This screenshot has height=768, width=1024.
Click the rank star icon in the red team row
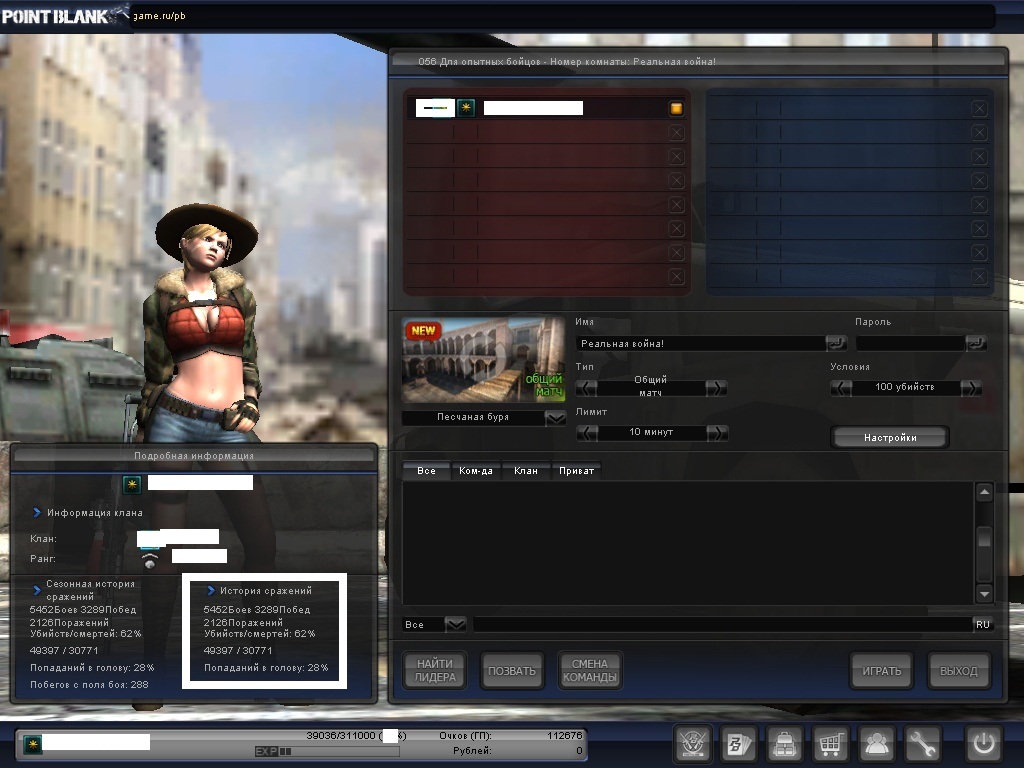466,108
